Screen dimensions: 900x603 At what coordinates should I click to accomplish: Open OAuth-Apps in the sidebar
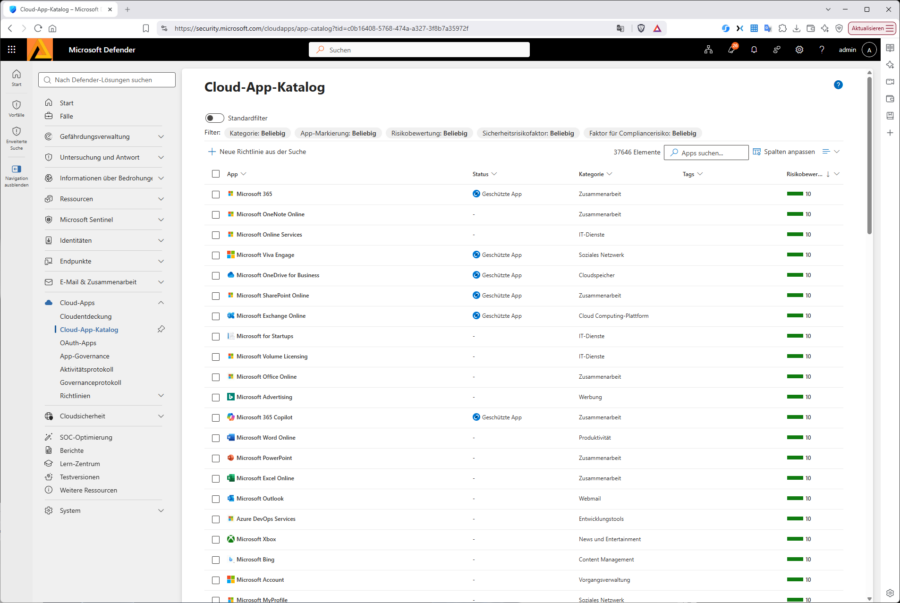[x=78, y=343]
